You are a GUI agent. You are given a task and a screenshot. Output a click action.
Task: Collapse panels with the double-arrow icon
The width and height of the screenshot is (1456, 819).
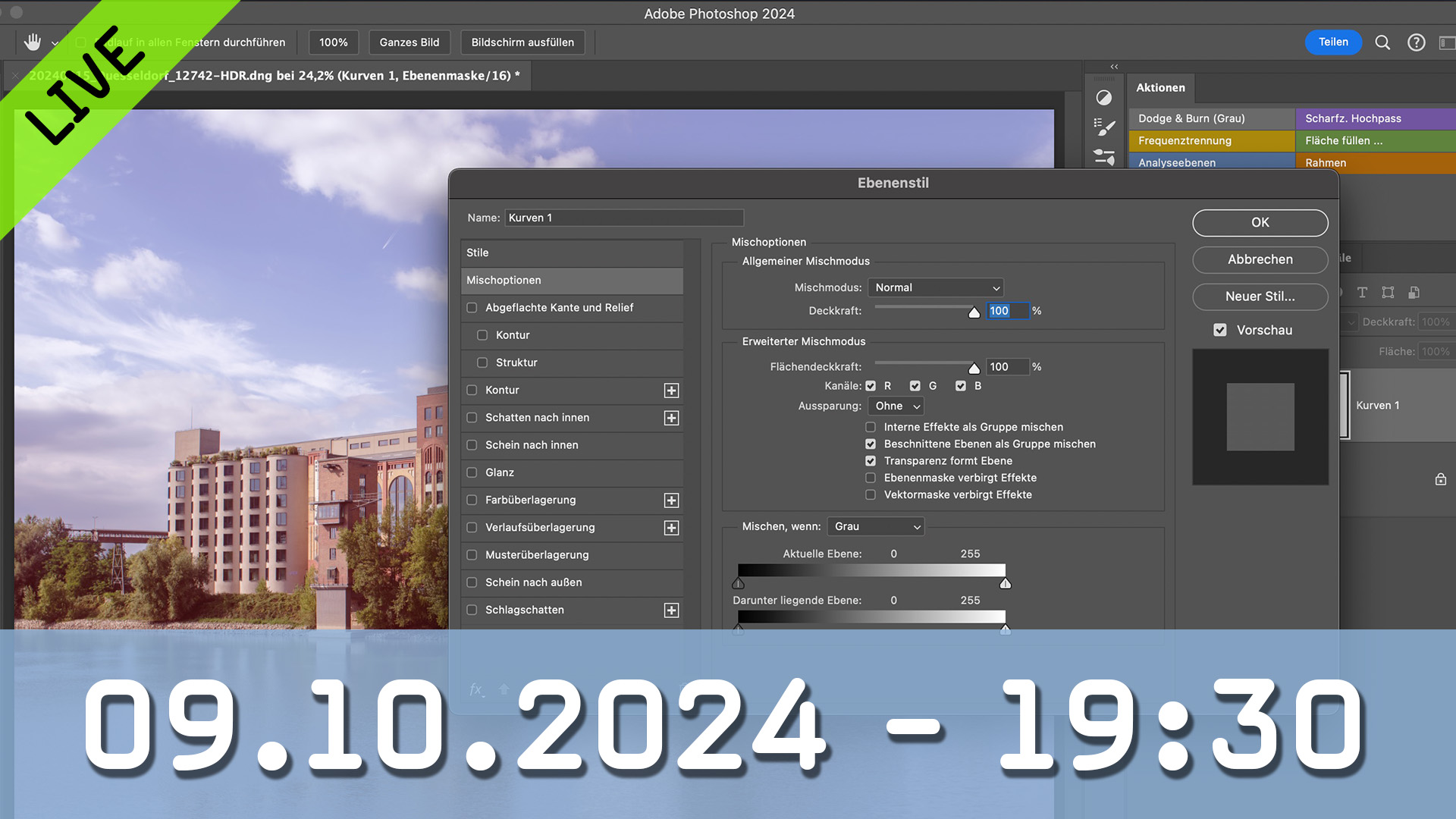[1114, 67]
